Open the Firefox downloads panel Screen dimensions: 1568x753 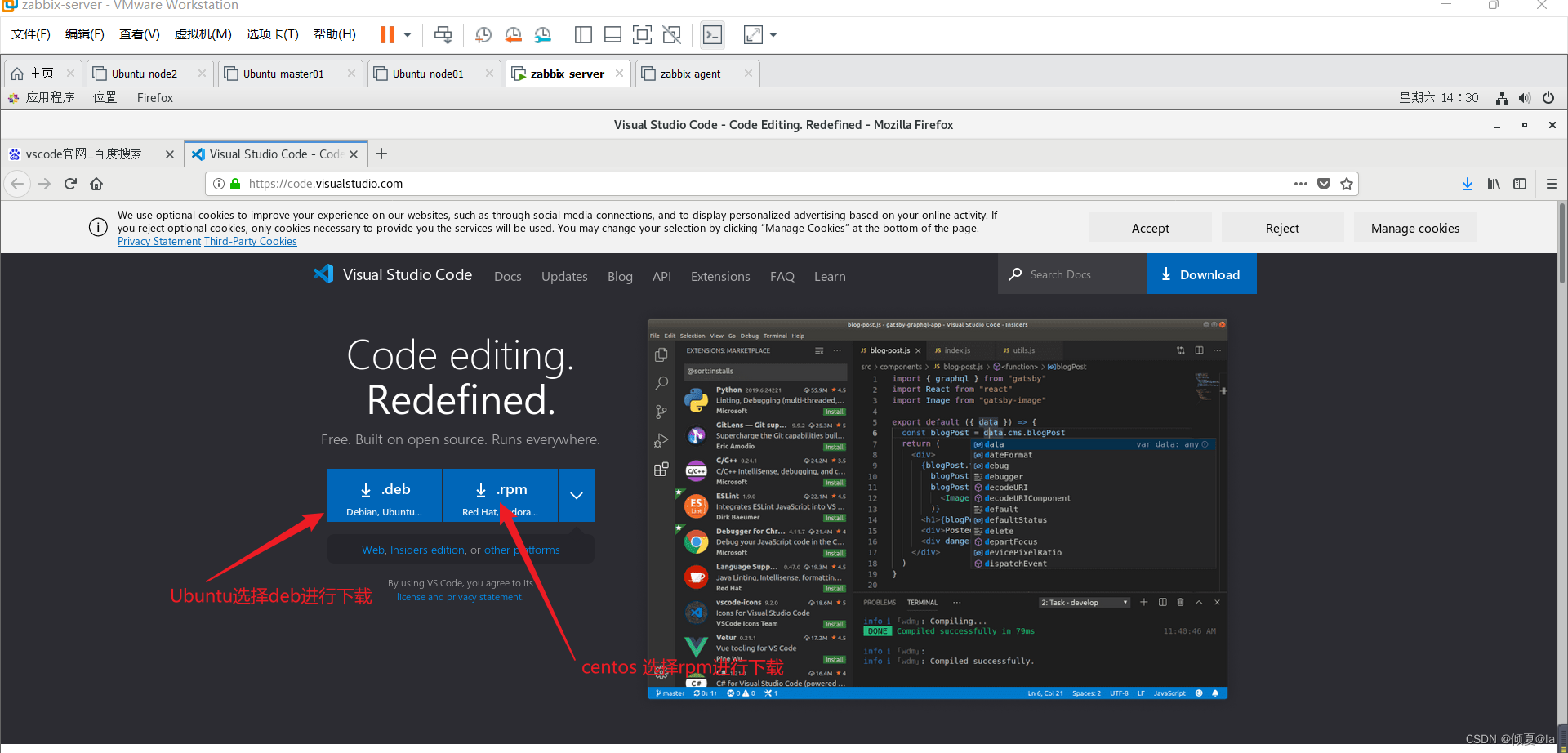(1468, 184)
